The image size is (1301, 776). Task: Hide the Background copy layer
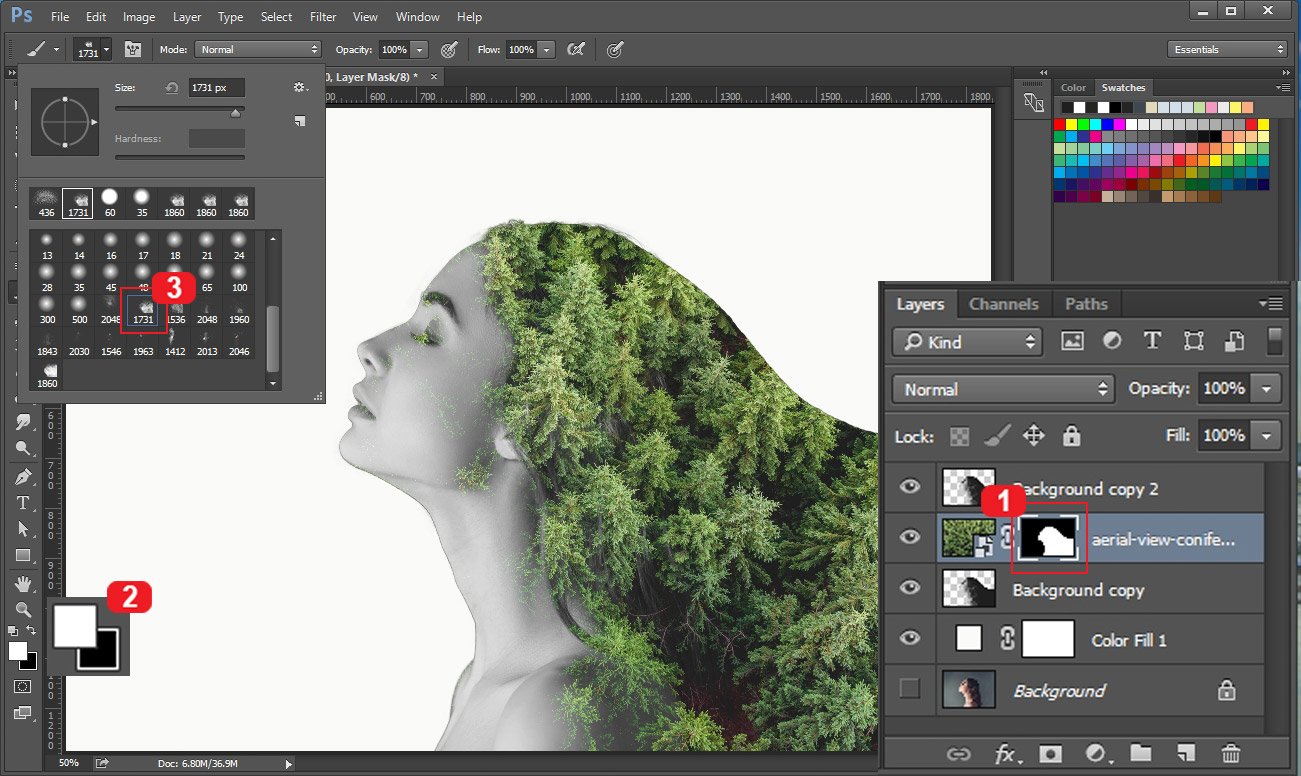pos(909,588)
